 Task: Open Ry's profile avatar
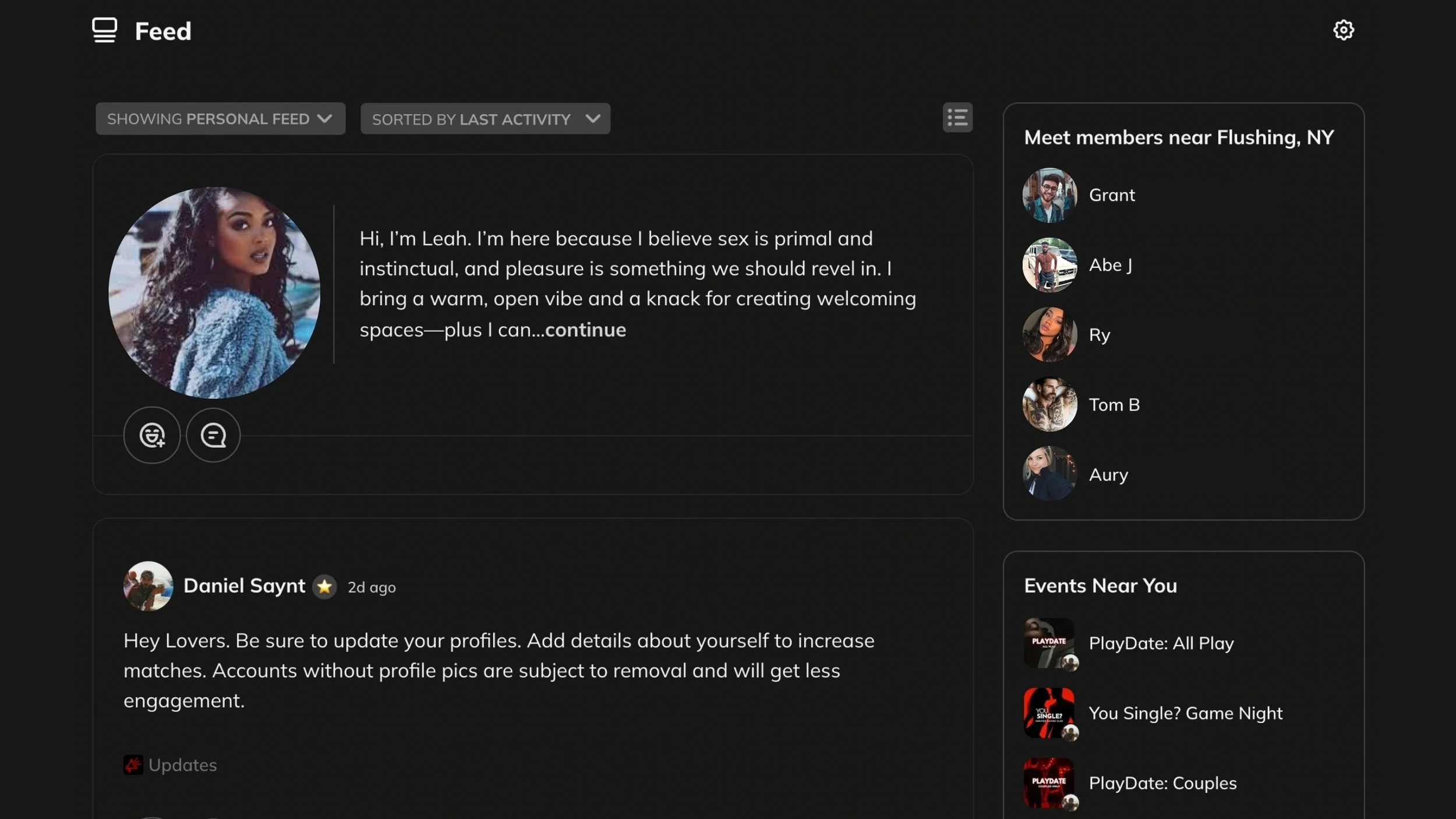coord(1049,334)
